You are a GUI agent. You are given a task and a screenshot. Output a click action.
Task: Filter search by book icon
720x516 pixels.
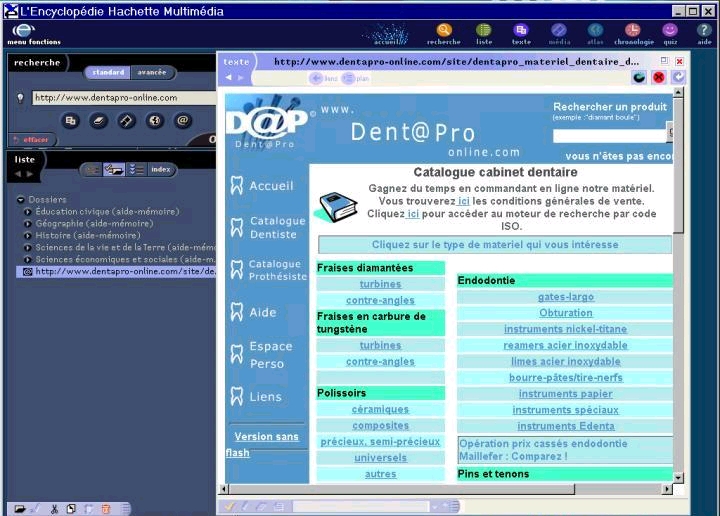[x=98, y=121]
